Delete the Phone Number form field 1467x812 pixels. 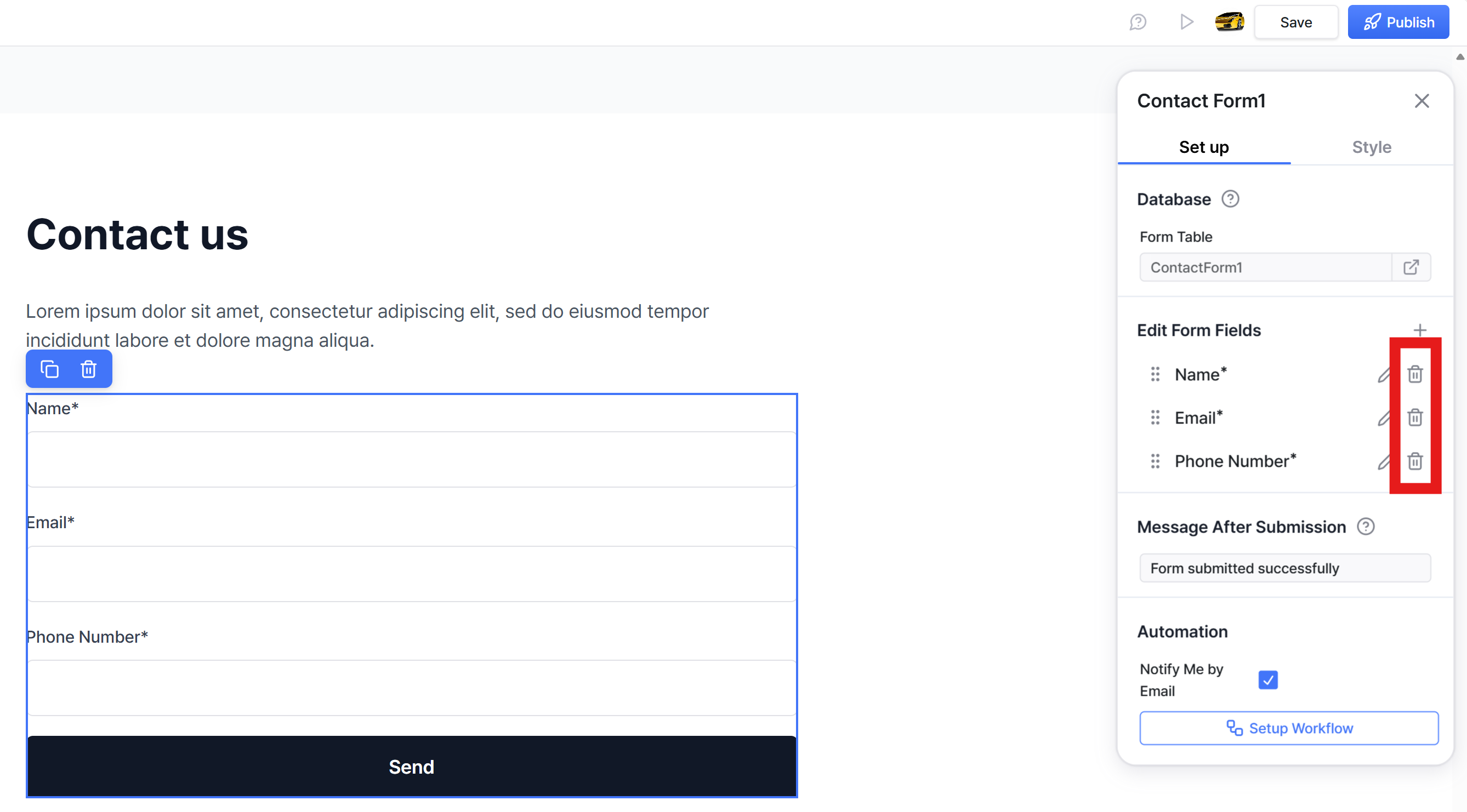(x=1414, y=461)
